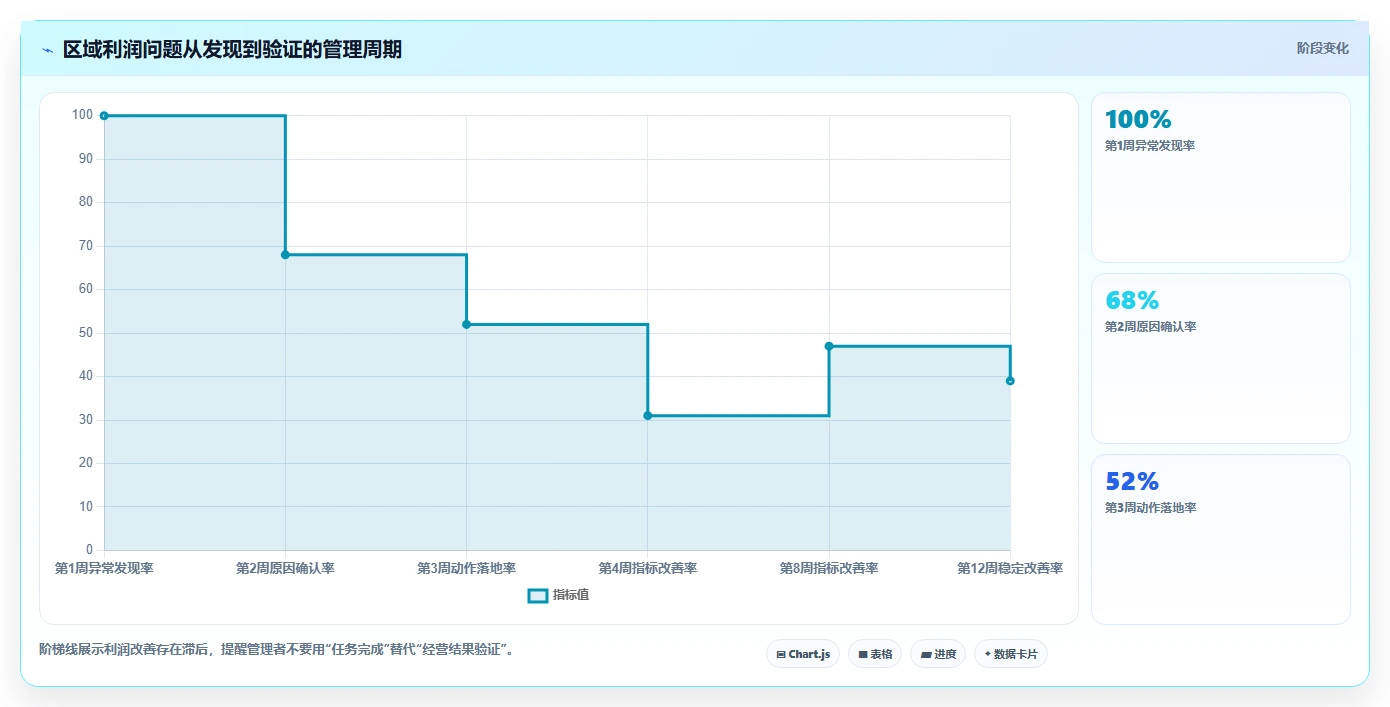Click the 100% value in first card

(1138, 119)
